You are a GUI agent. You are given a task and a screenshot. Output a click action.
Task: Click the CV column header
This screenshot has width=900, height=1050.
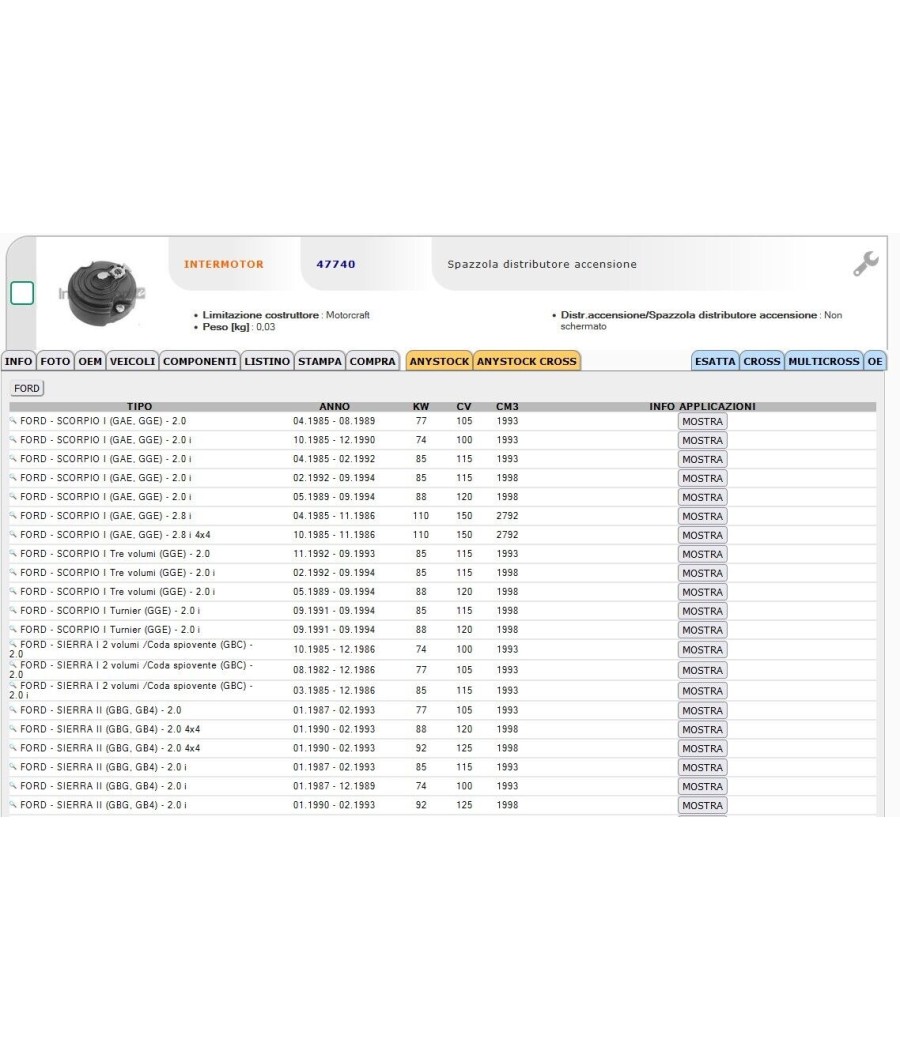[464, 406]
